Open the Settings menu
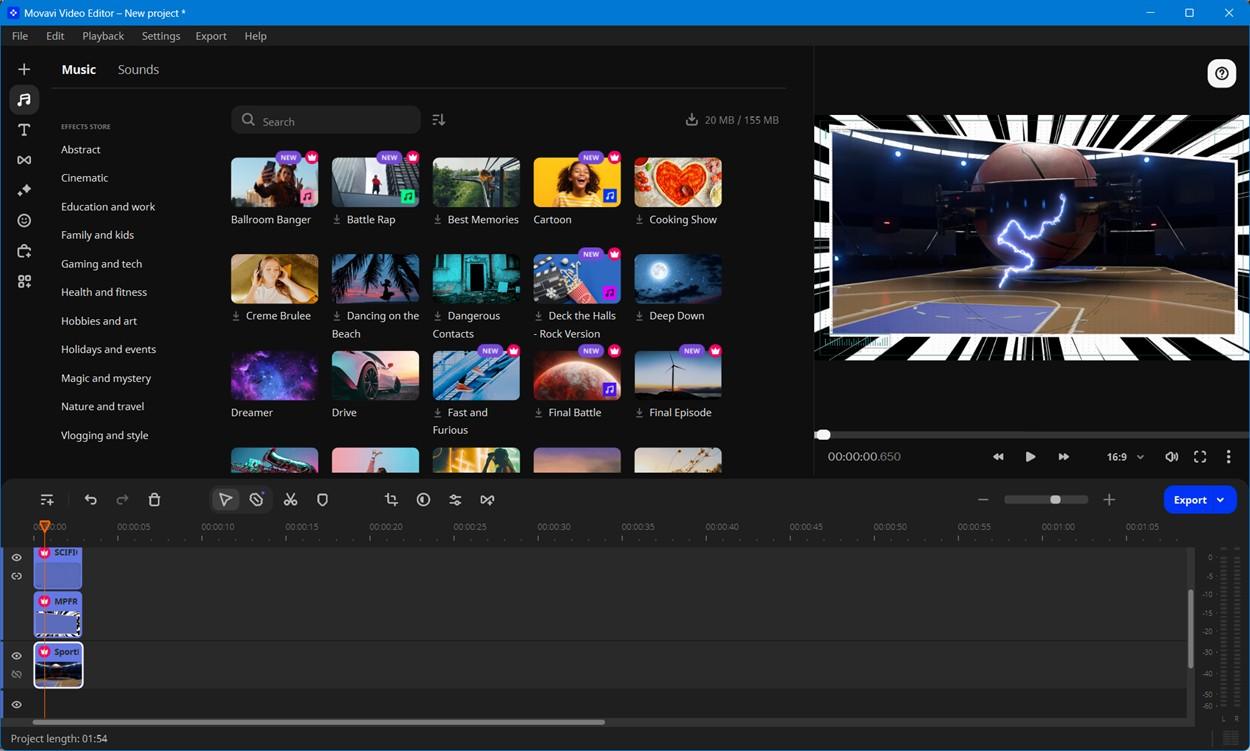 coord(161,36)
